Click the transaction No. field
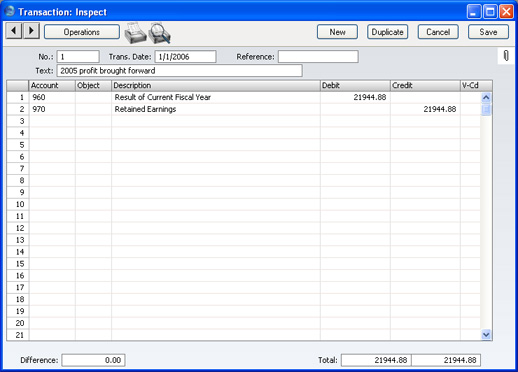 click(78, 57)
